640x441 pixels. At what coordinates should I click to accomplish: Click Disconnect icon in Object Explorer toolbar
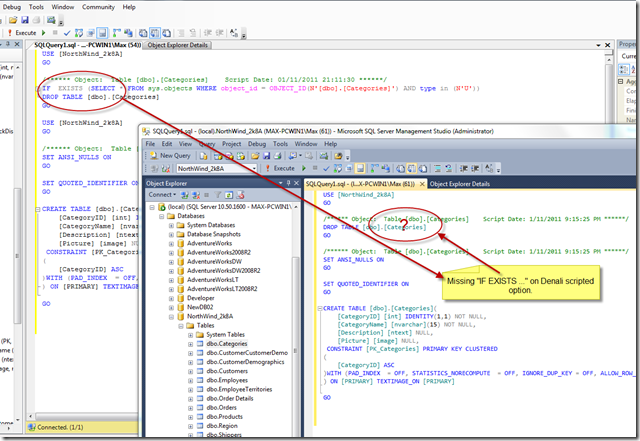196,195
